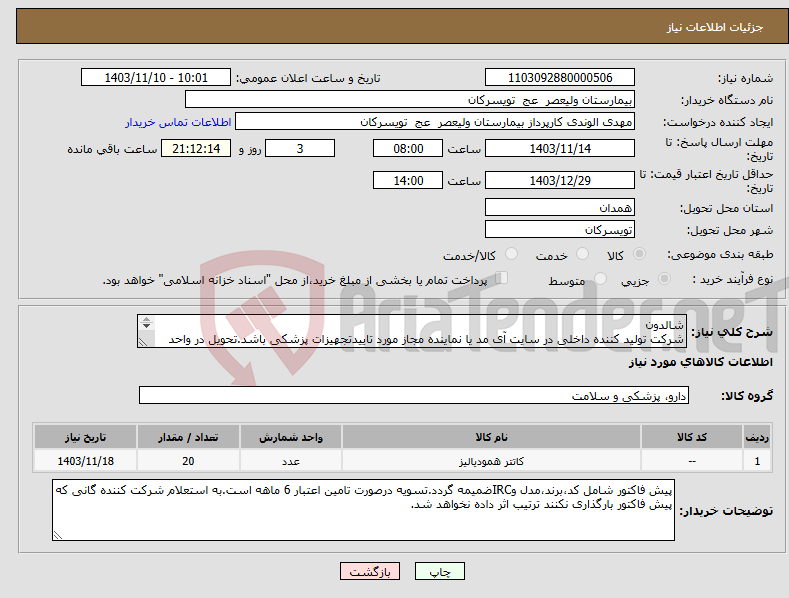Click the price validity time 14:00

click(x=408, y=180)
